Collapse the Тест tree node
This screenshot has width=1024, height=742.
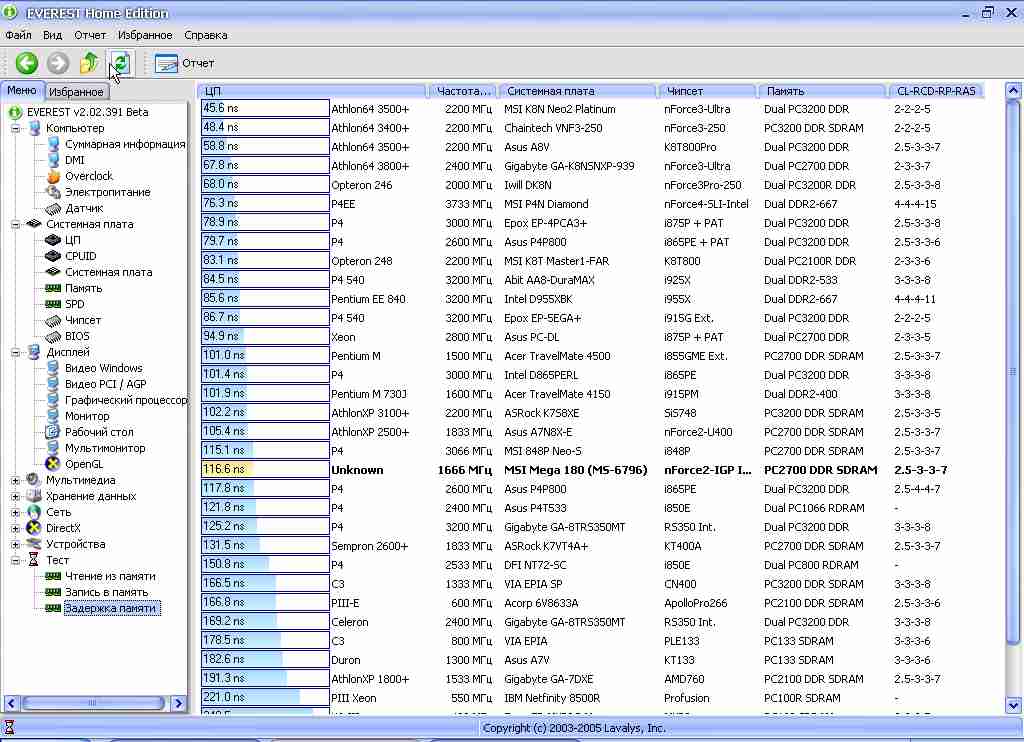pyautogui.click(x=15, y=560)
